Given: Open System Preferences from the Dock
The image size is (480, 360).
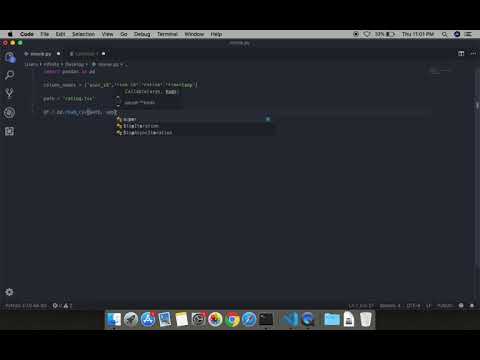Looking at the screenshot, I should click(198, 320).
